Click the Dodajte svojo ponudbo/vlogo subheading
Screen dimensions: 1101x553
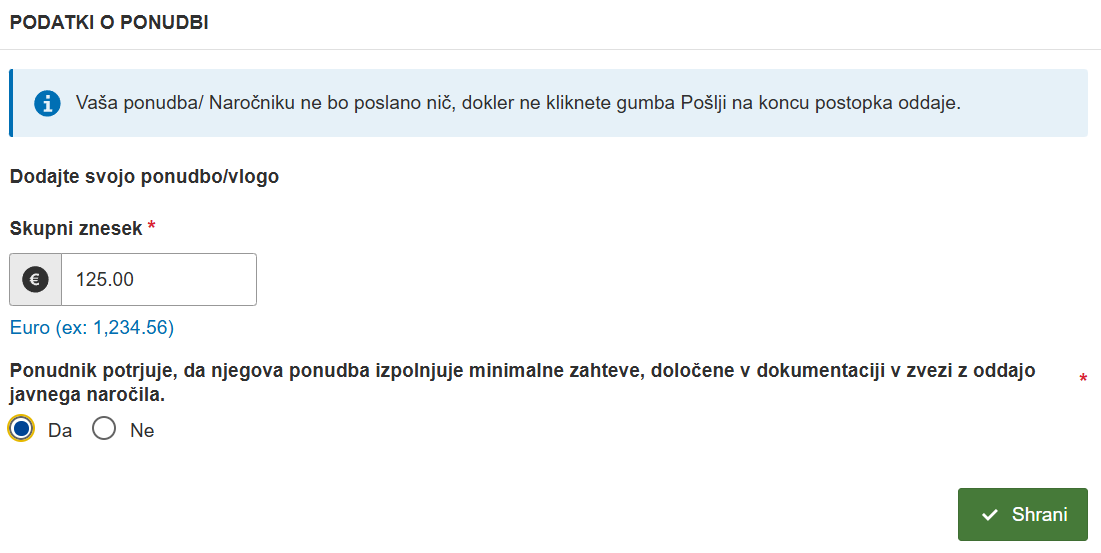tap(144, 176)
